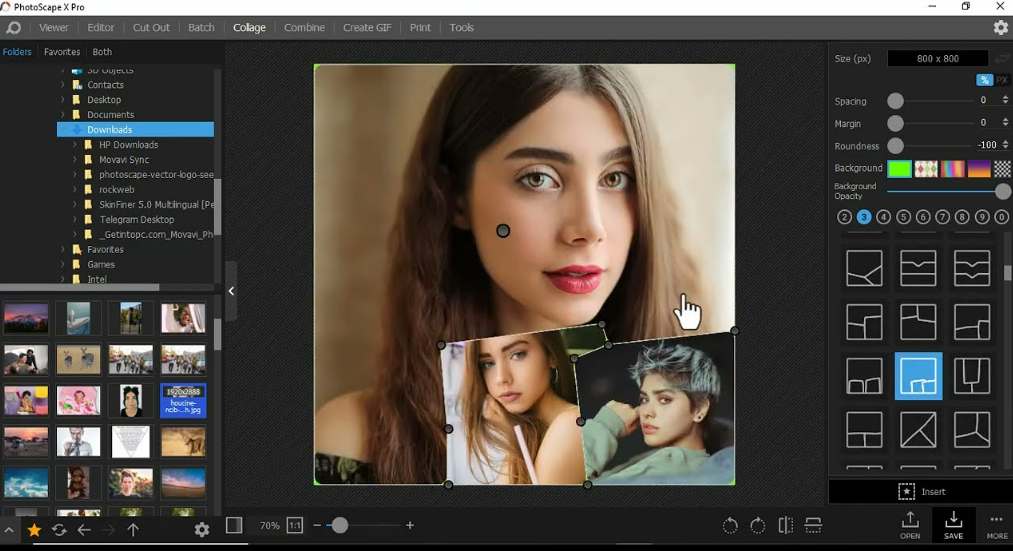
Task: Open the Create GIF tab
Action: (366, 28)
